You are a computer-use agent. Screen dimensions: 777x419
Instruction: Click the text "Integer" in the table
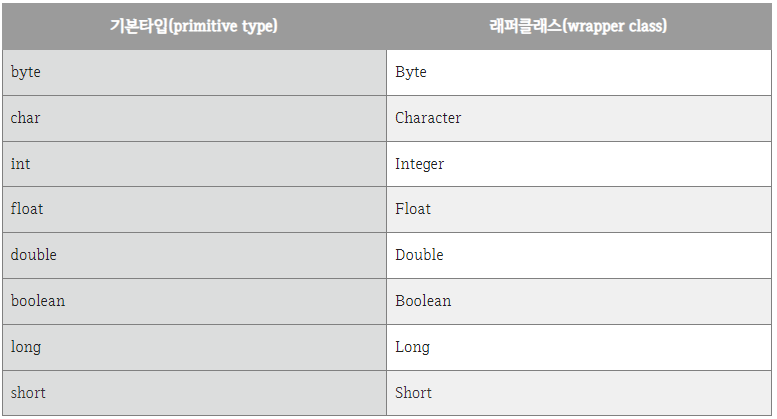click(x=419, y=164)
